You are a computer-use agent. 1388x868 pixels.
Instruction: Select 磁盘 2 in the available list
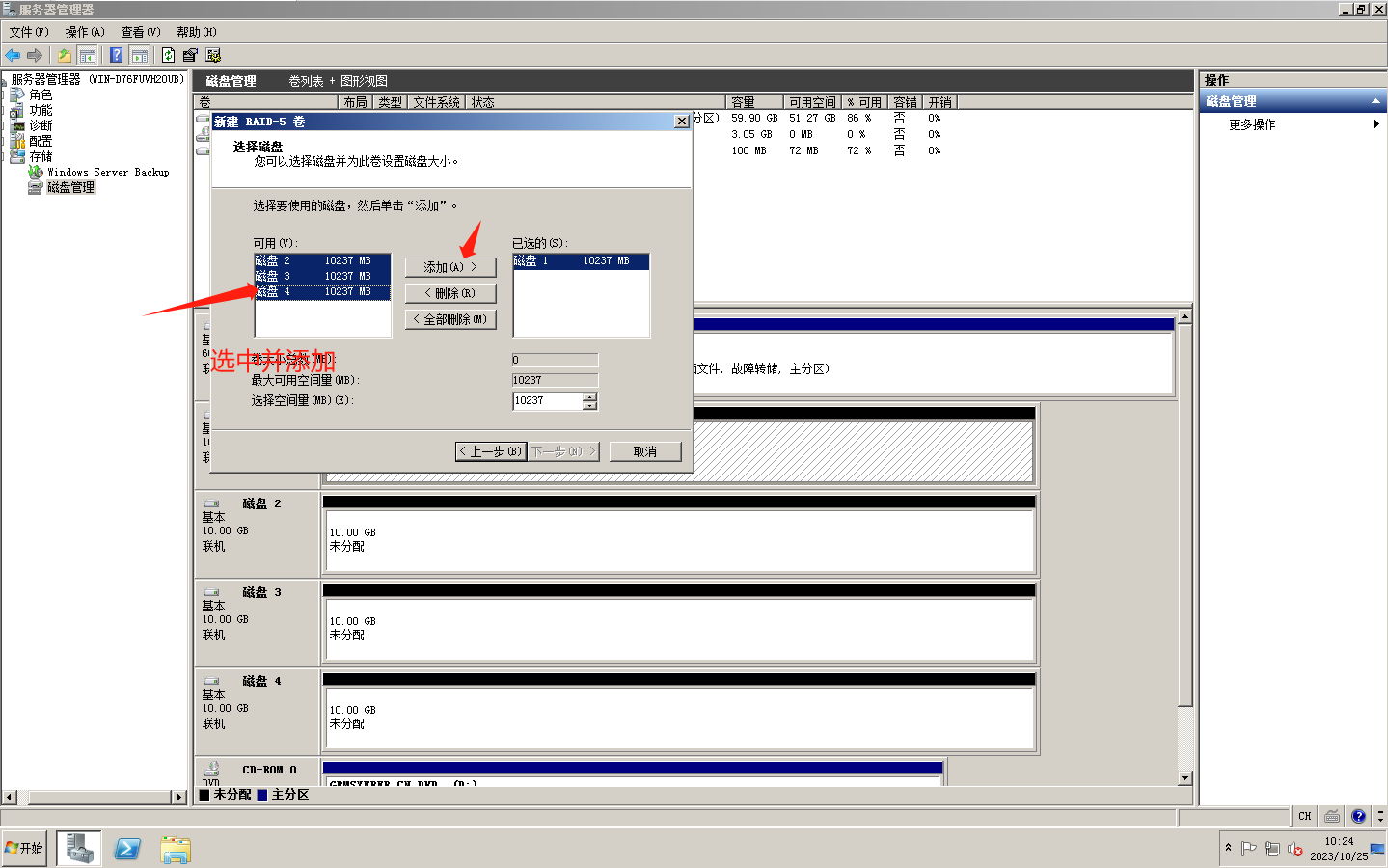322,260
